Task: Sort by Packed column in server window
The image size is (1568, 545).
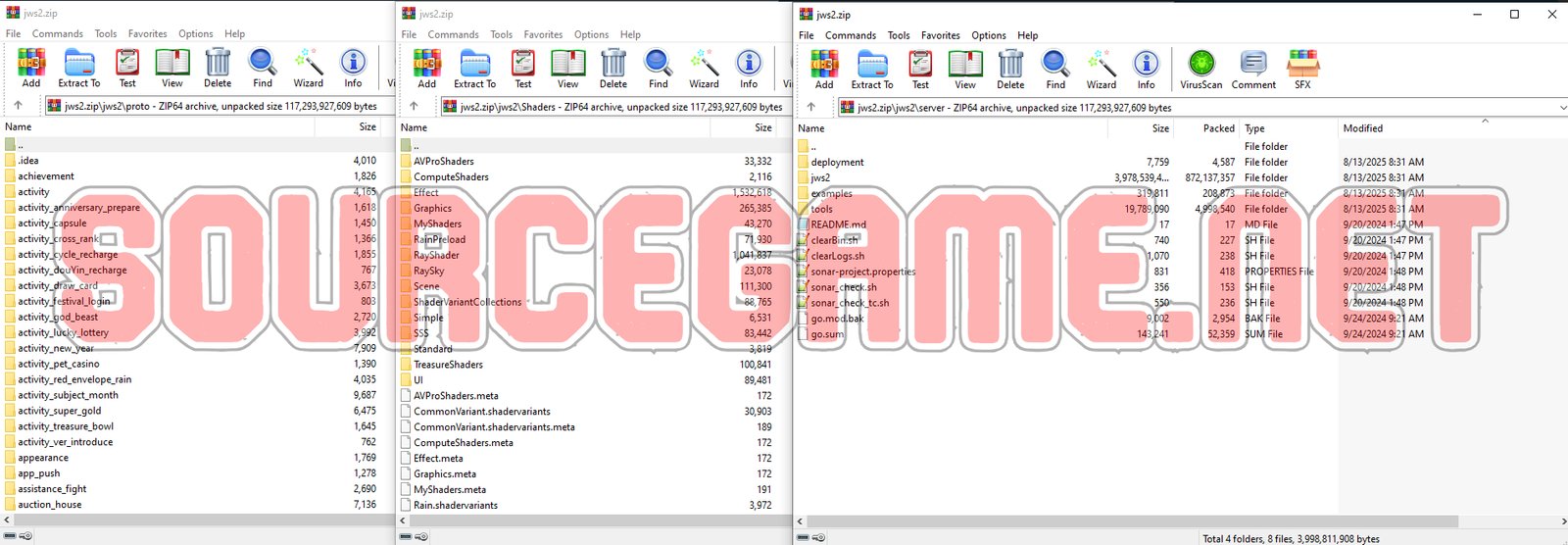Action: point(1218,128)
